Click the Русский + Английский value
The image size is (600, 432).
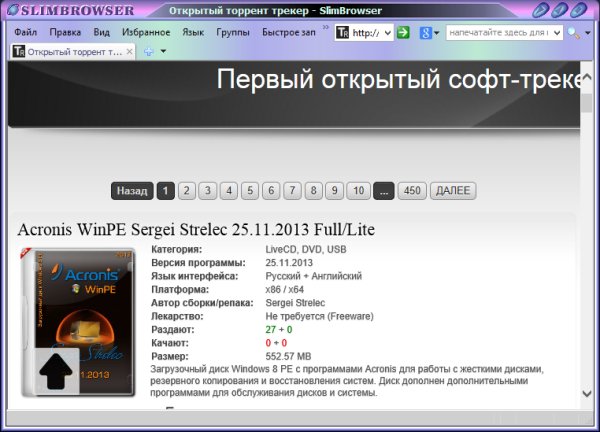tap(313, 276)
